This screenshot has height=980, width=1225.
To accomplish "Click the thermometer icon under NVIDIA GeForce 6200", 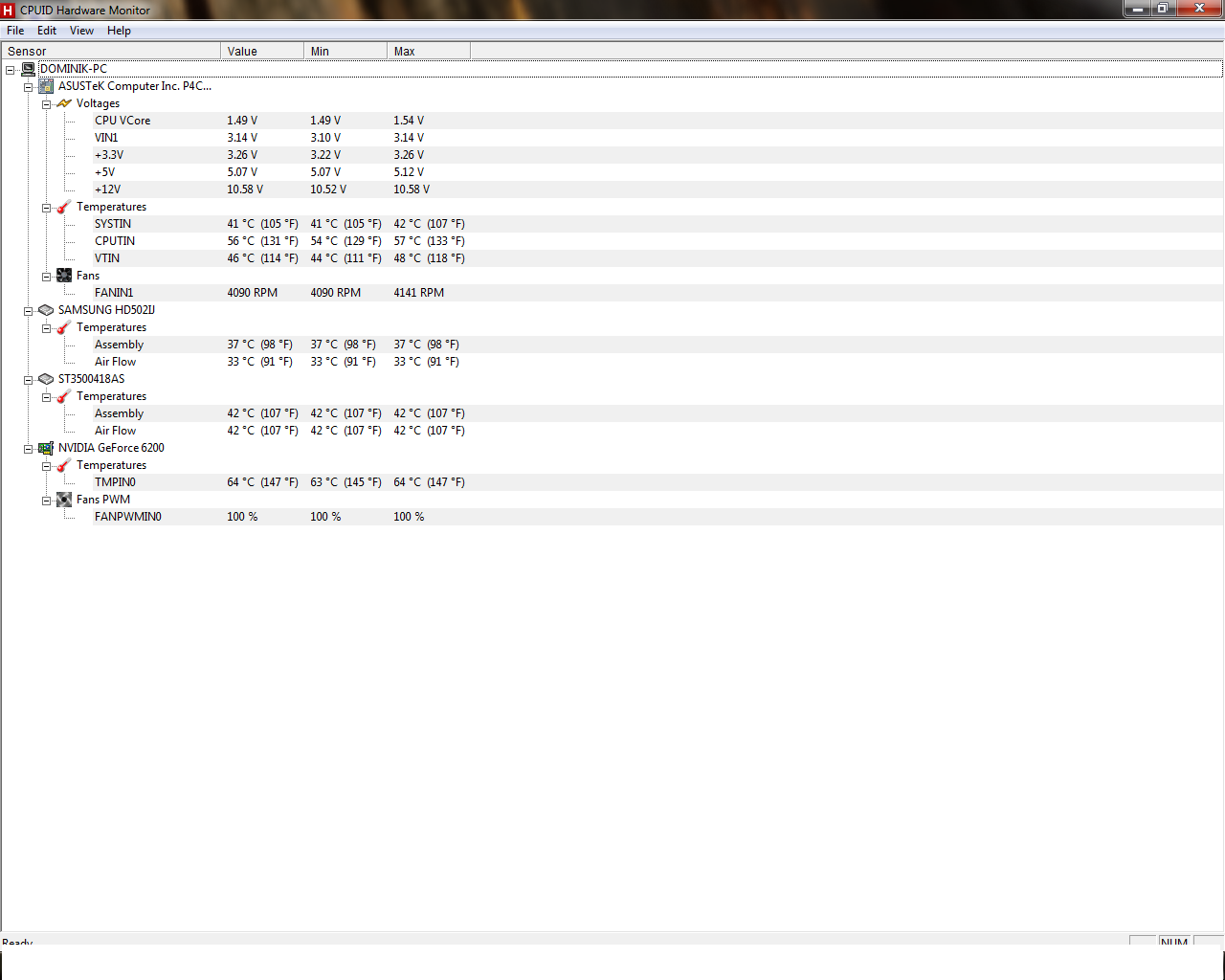I will (x=64, y=465).
